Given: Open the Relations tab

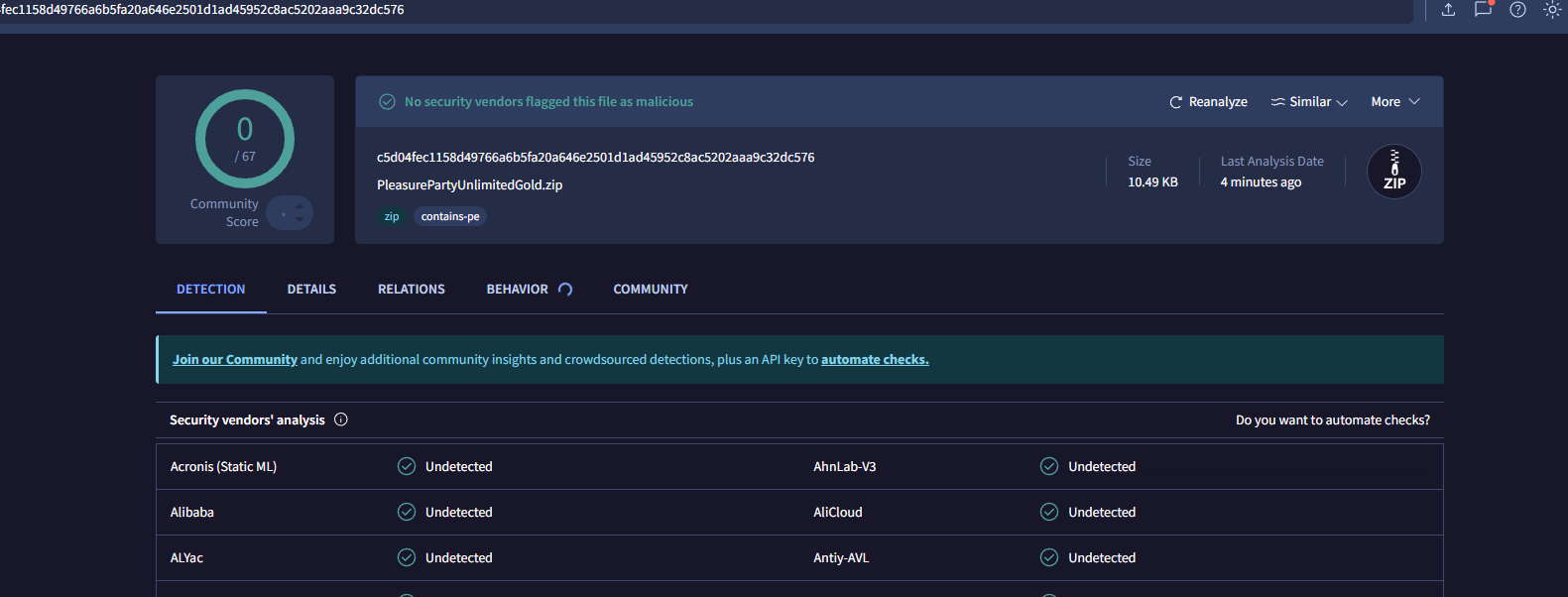Looking at the screenshot, I should point(411,290).
